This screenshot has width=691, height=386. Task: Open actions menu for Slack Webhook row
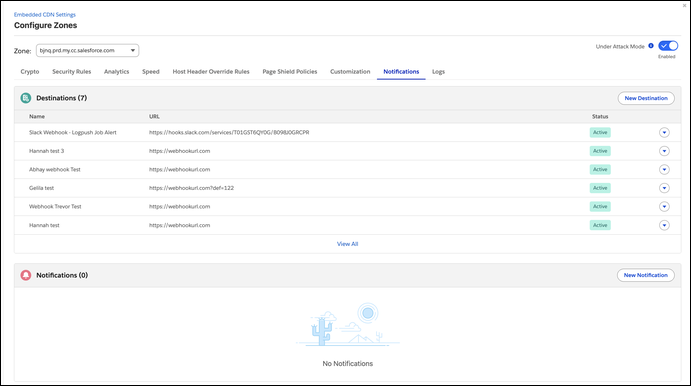(x=664, y=132)
